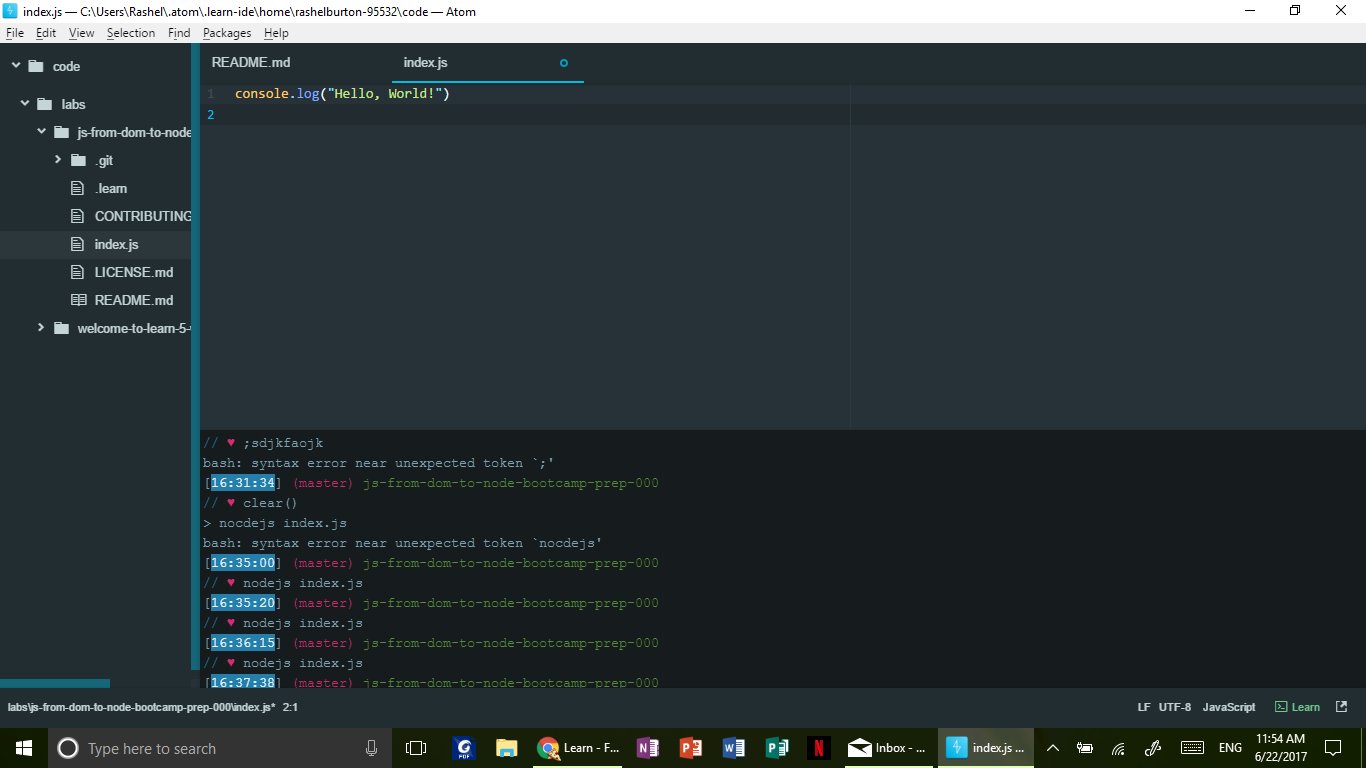This screenshot has width=1366, height=768.
Task: Click the ';sdjkfaojk' terminal line
Action: pyautogui.click(x=263, y=443)
